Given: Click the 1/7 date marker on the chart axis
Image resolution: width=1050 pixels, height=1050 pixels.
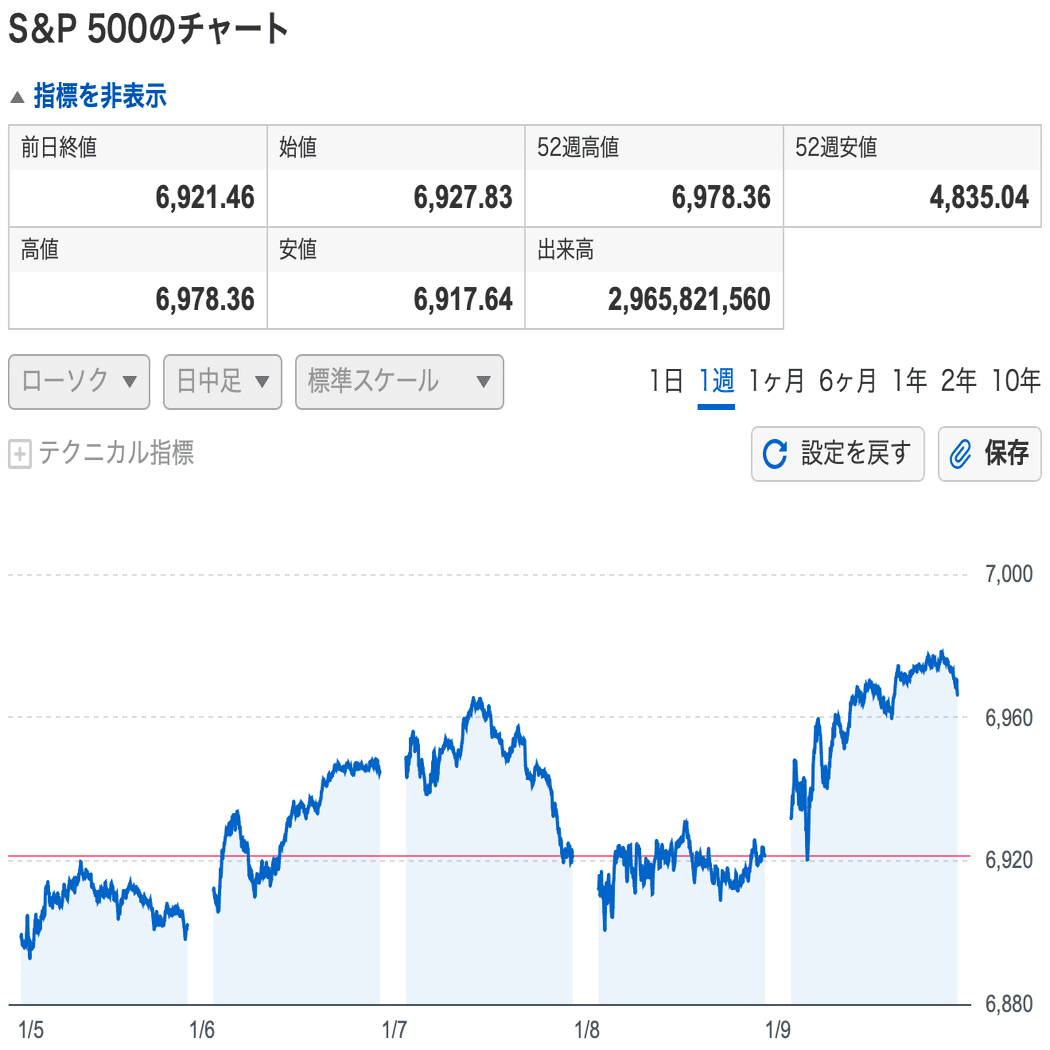Looking at the screenshot, I should (394, 1029).
